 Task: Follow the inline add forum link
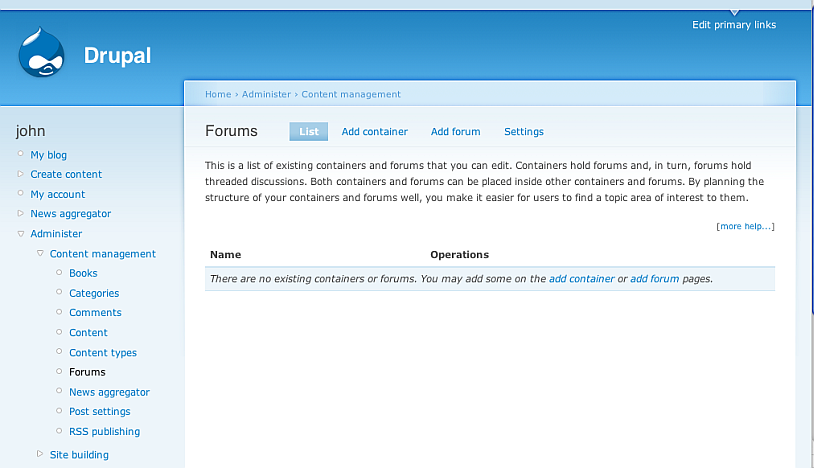pyautogui.click(x=654, y=279)
